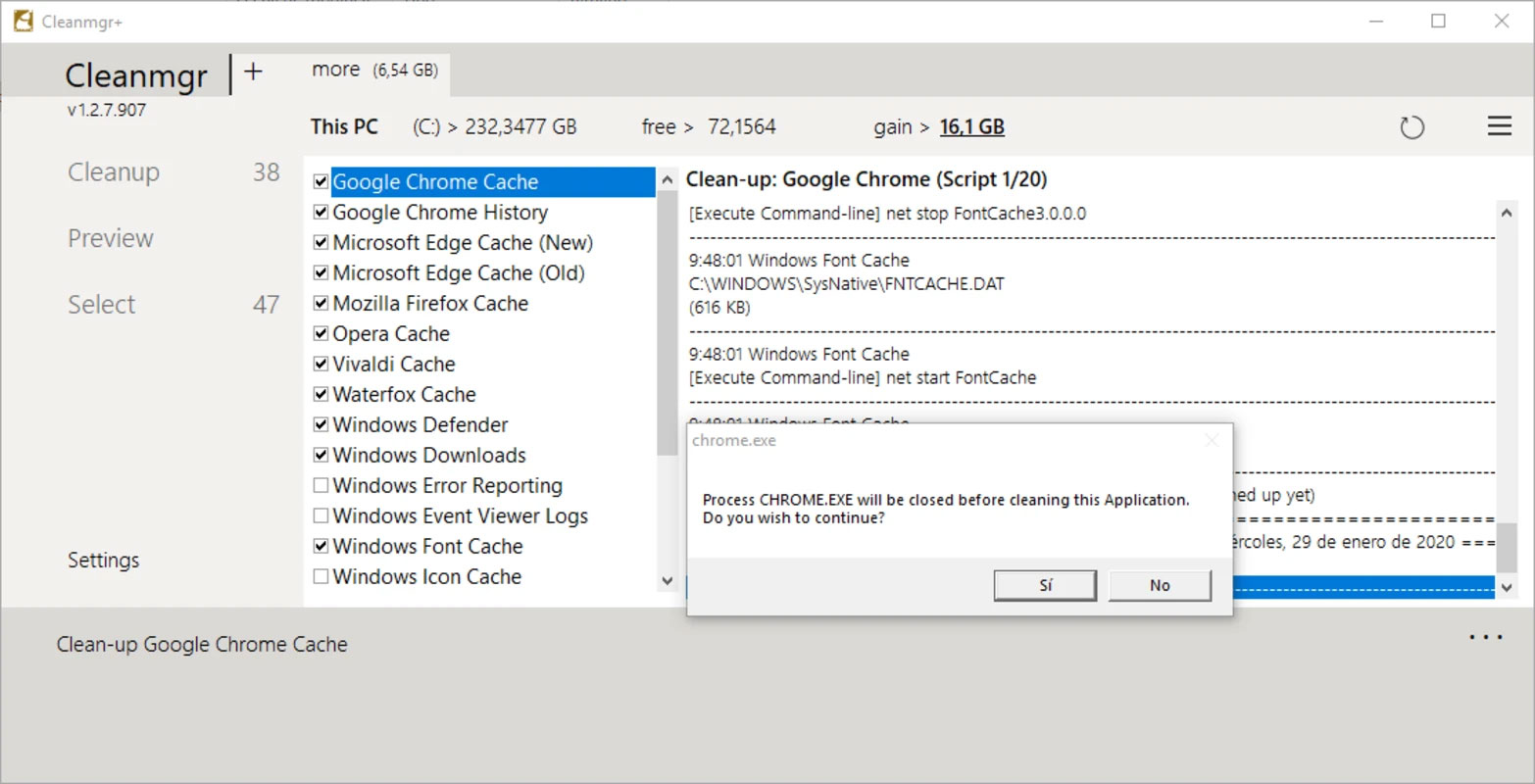
Task: Uncheck the Windows Downloads checkbox
Action: coord(321,456)
